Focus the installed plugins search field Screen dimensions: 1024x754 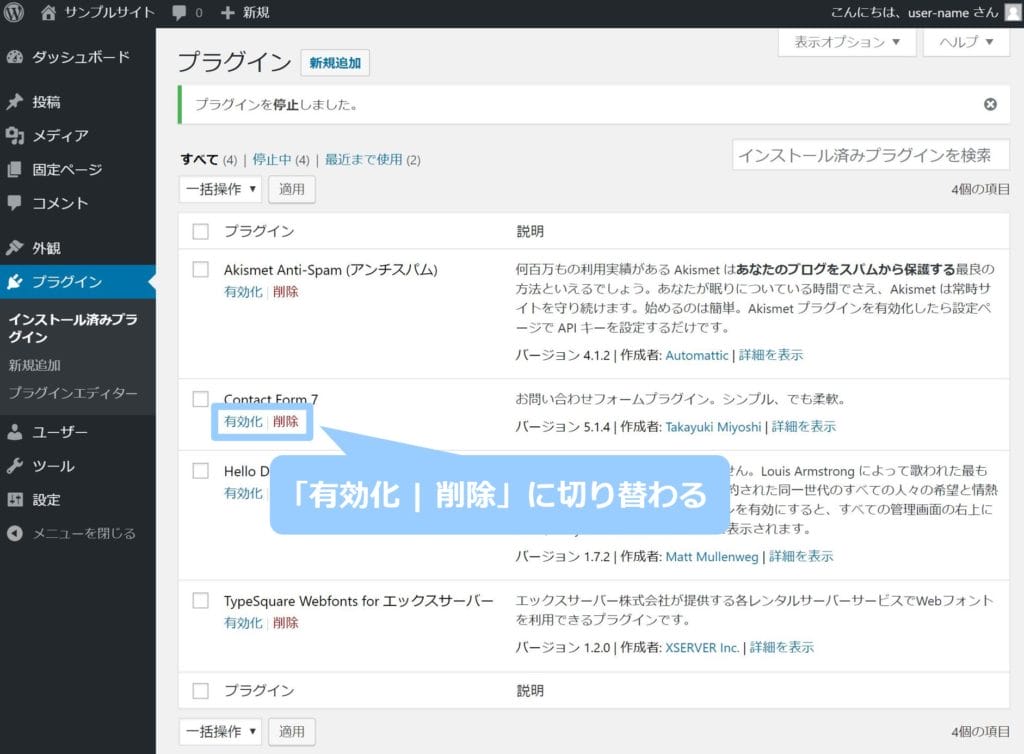[870, 155]
